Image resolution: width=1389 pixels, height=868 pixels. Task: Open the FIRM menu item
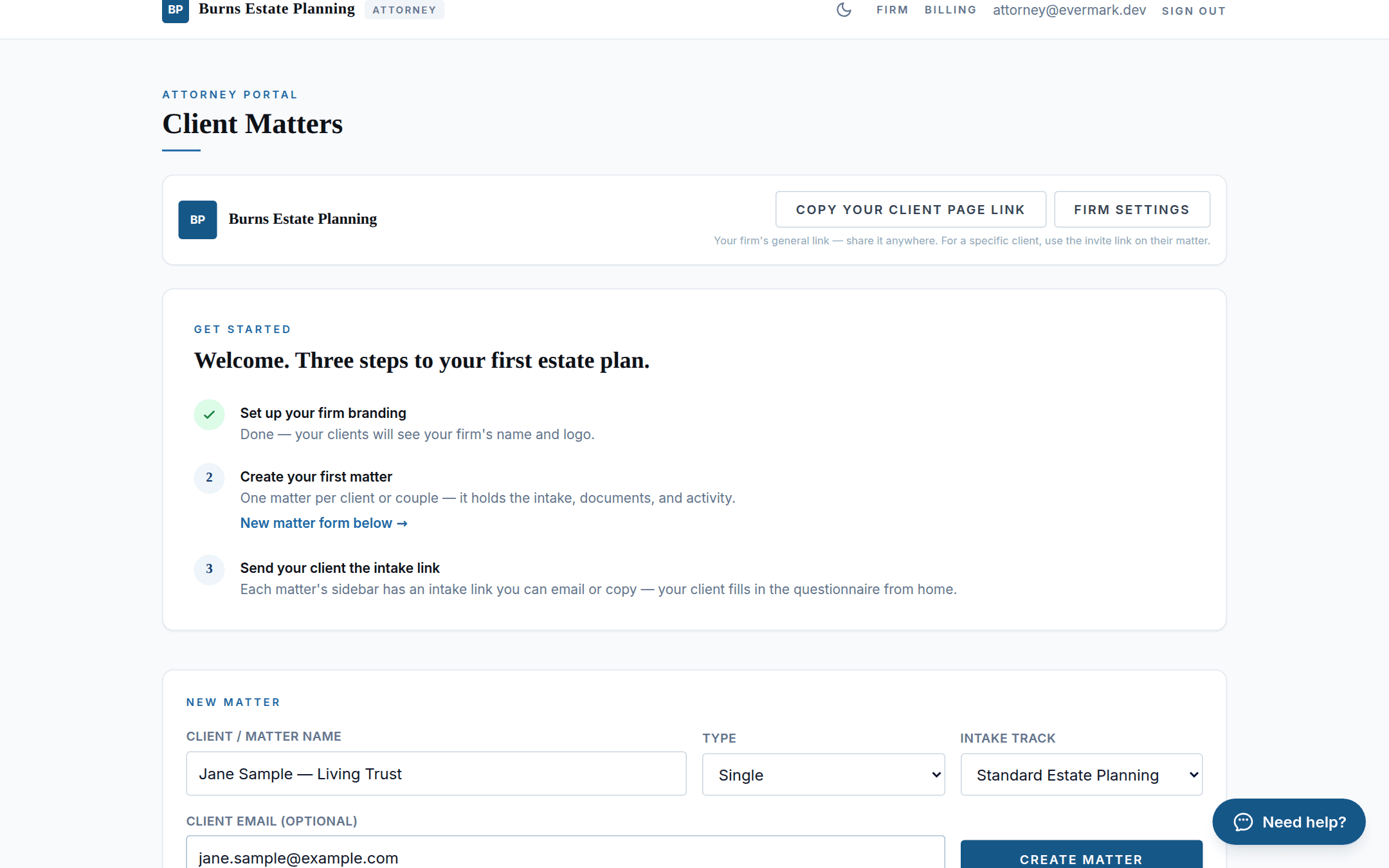892,10
